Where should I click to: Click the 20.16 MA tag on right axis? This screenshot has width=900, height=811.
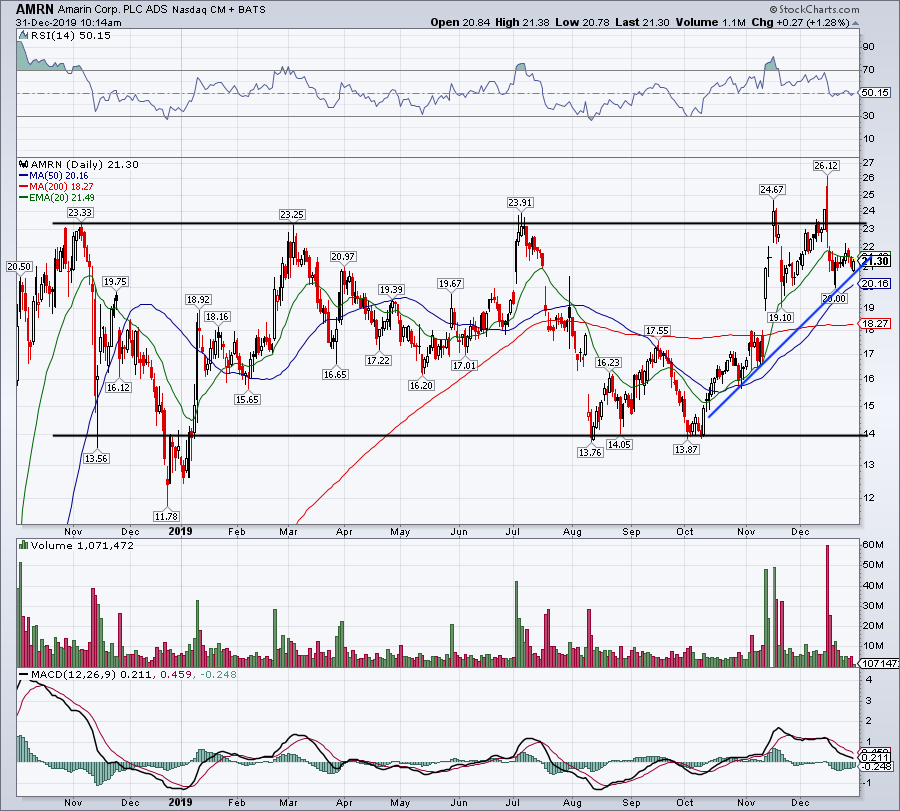click(875, 284)
